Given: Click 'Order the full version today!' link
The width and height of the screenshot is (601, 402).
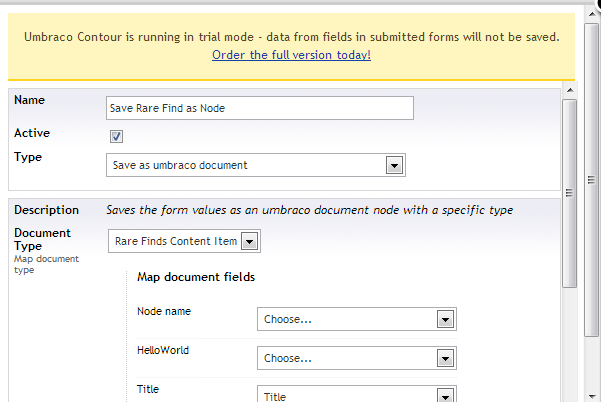Looking at the screenshot, I should [291, 55].
